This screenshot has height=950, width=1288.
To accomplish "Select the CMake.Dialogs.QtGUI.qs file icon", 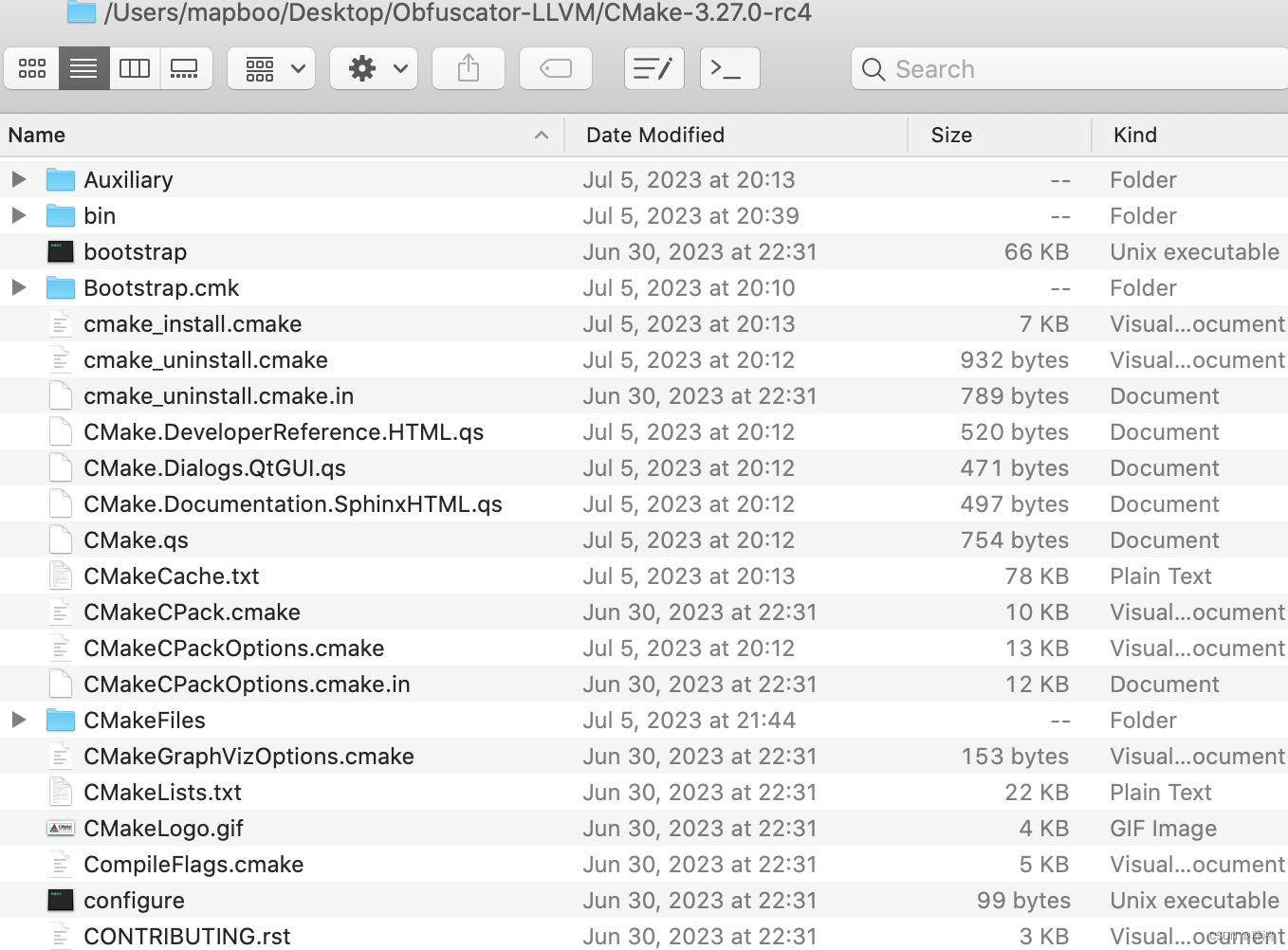I will 61,467.
